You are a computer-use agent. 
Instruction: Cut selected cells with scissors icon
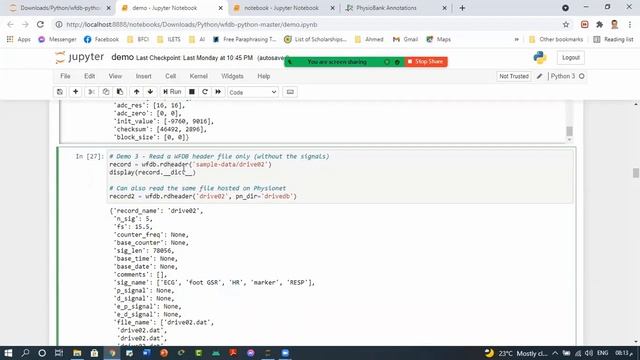point(91,92)
